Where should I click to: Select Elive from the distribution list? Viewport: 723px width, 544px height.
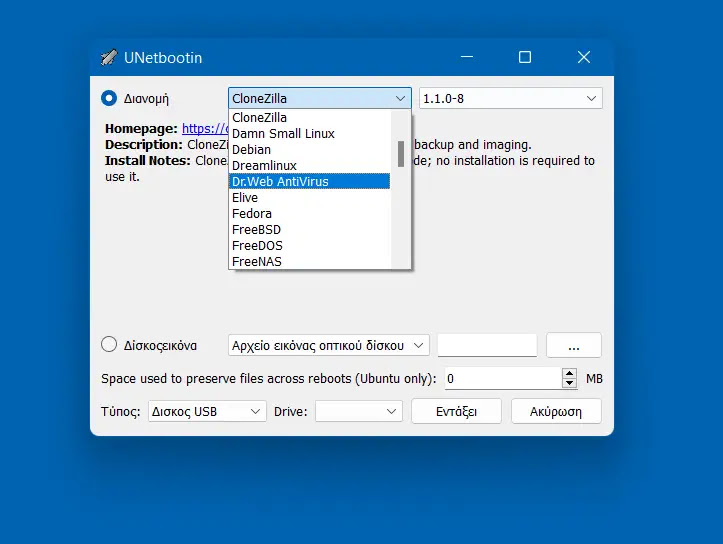(309, 198)
